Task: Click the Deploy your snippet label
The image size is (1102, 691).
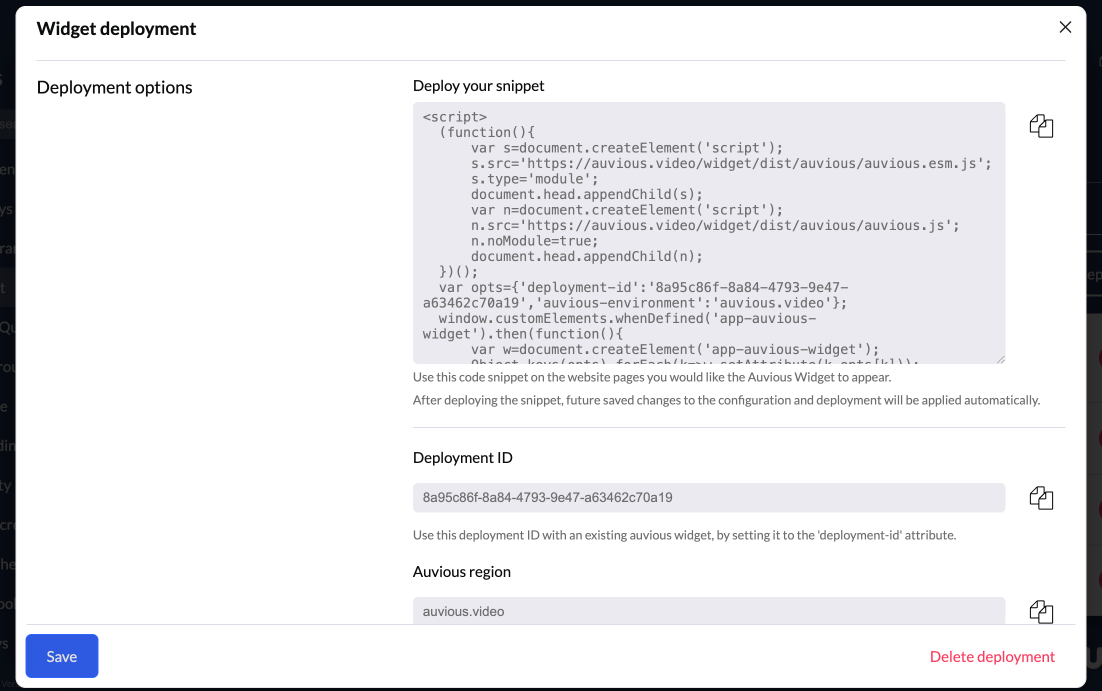Action: (x=478, y=86)
